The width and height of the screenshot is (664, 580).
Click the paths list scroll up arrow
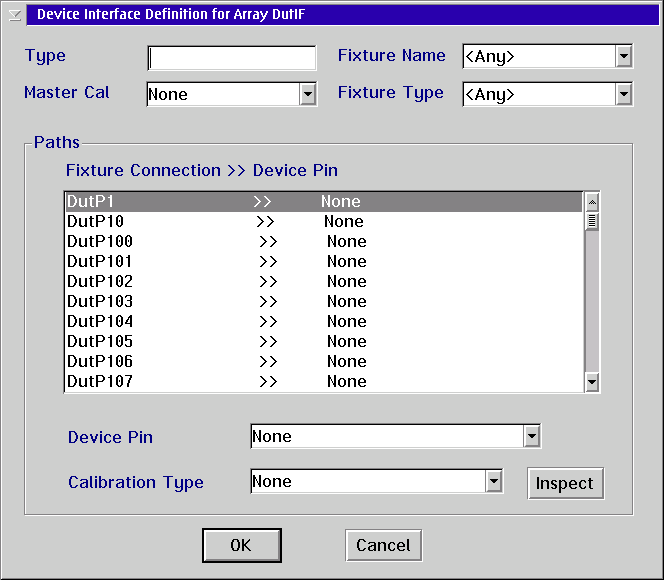592,202
